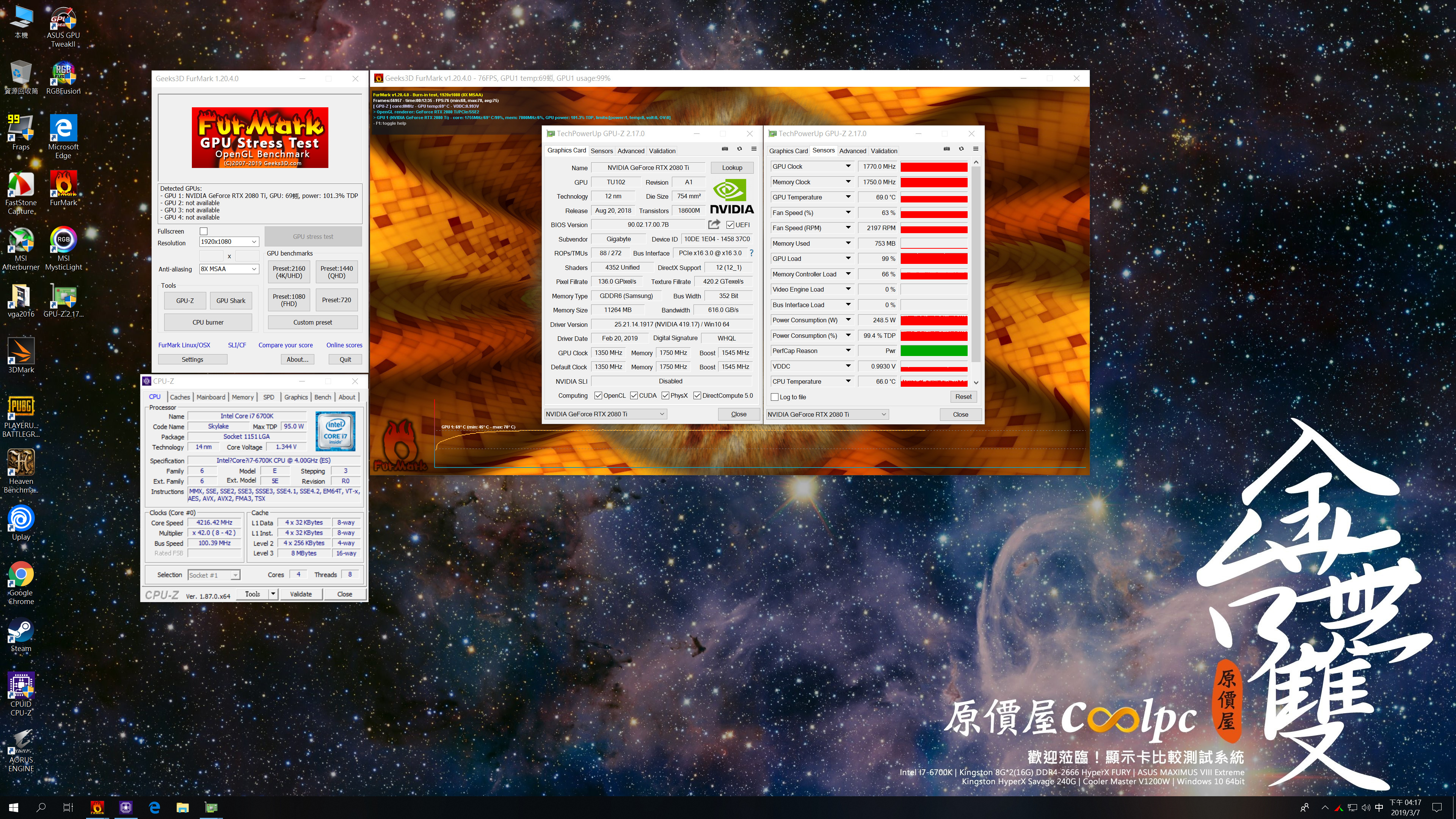The image size is (1456, 819).
Task: Open the hamburger menu in GPU-Z Sensors window
Action: click(x=976, y=149)
